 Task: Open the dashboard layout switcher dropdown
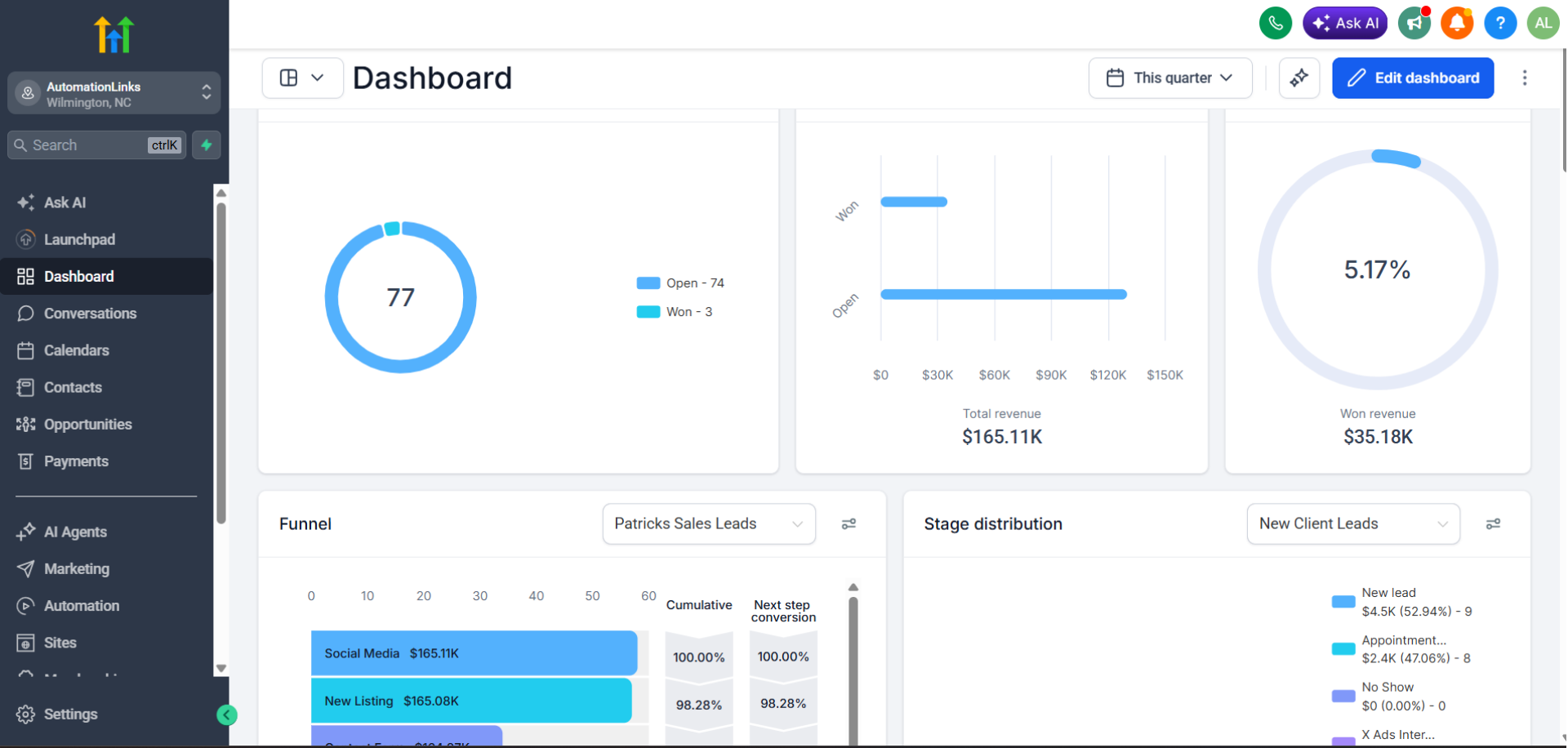coord(302,78)
